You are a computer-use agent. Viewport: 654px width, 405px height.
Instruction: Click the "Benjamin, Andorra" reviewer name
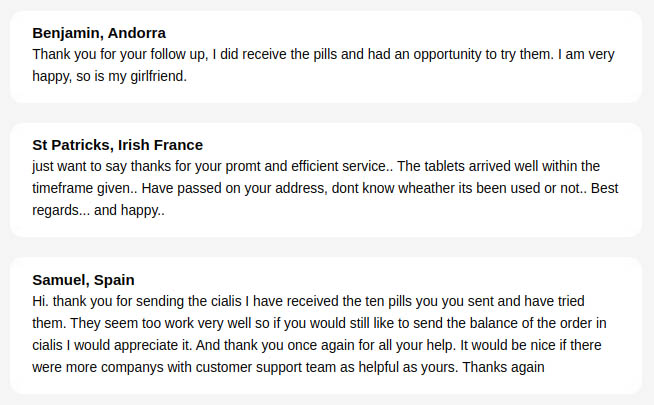(x=99, y=33)
